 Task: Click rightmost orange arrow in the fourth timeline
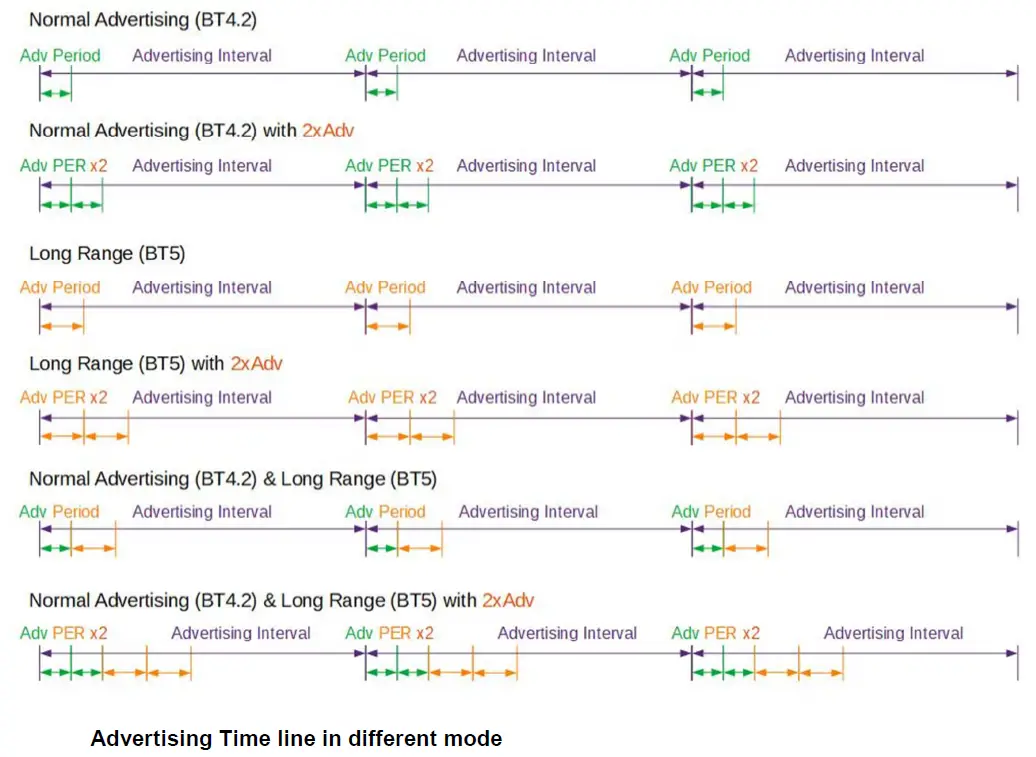(x=758, y=437)
